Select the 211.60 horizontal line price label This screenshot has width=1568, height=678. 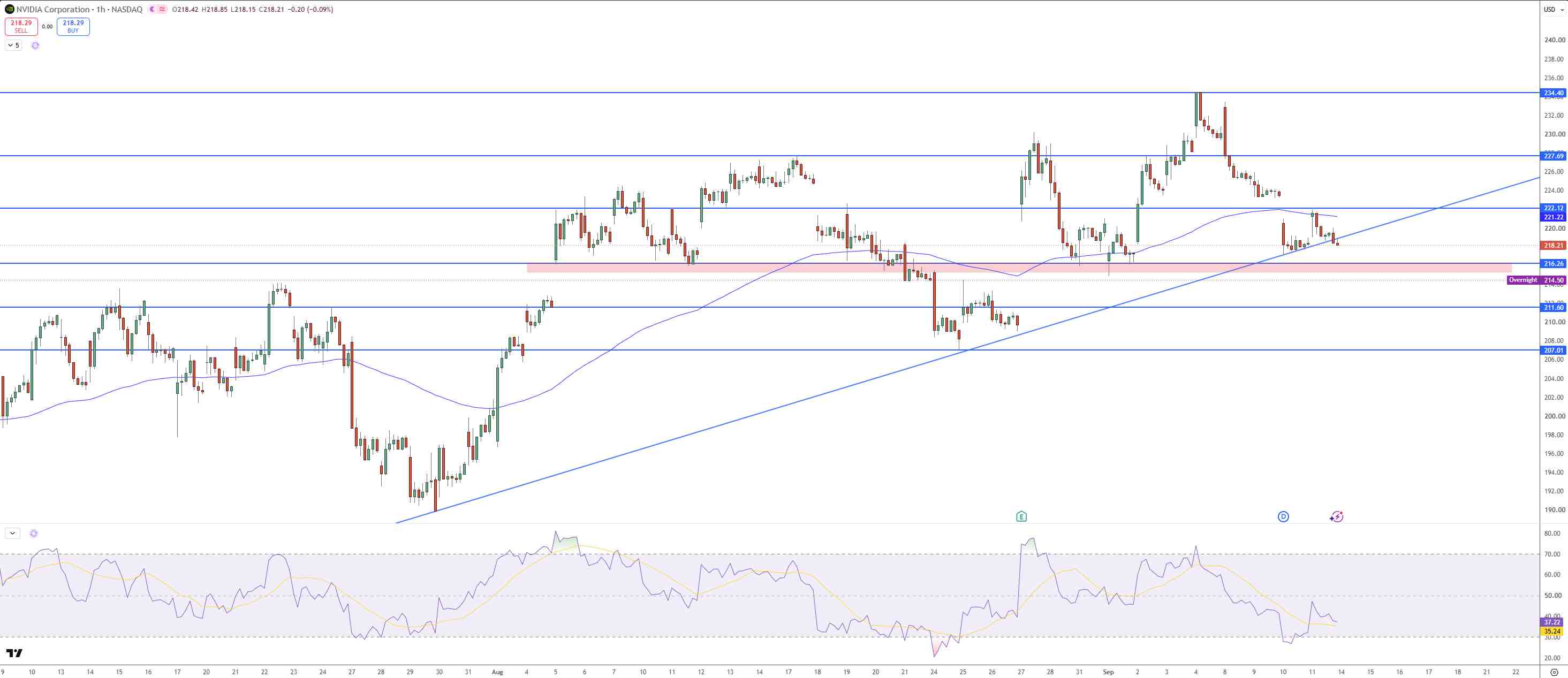1554,308
